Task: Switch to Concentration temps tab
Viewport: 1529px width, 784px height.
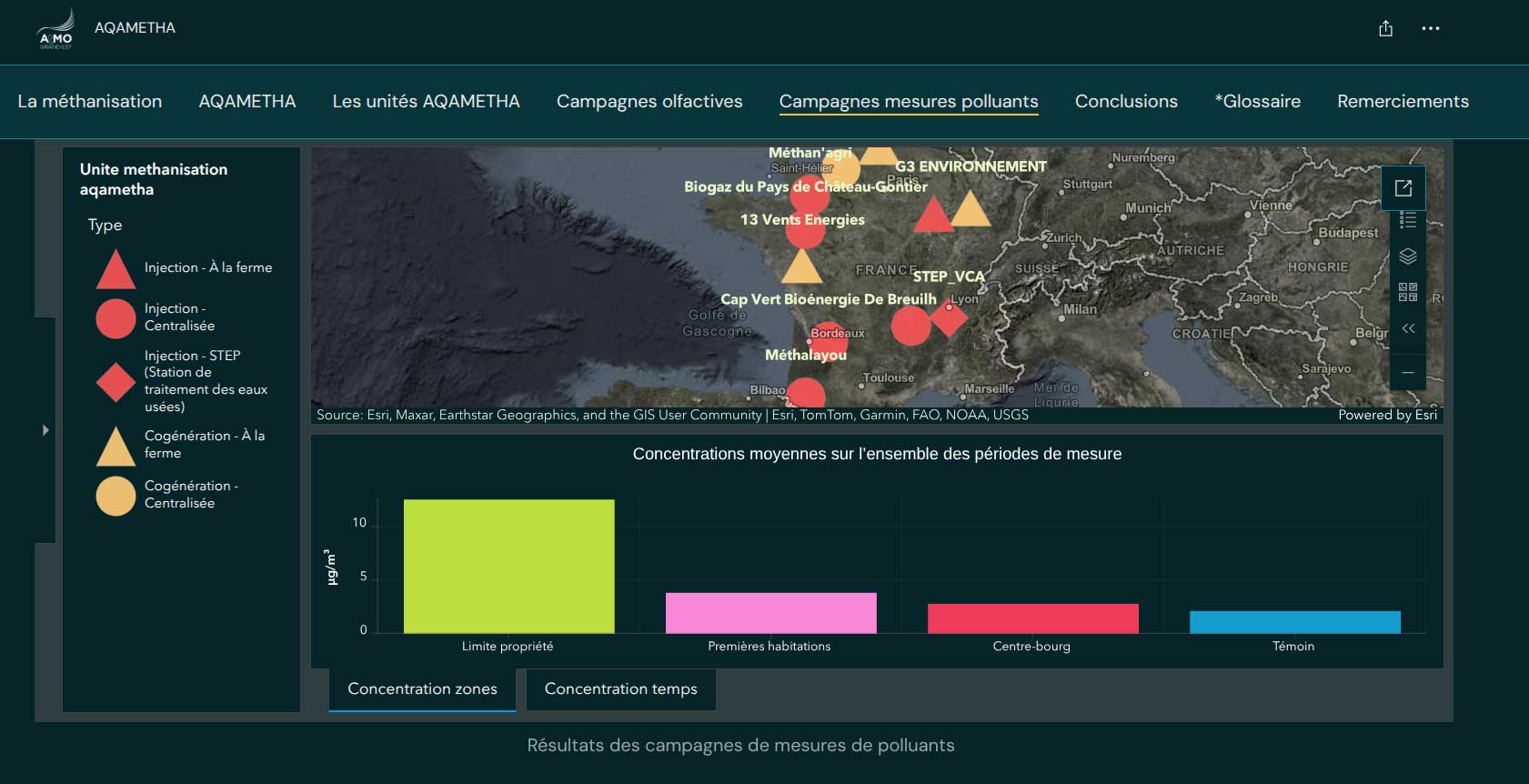Action: tap(620, 689)
